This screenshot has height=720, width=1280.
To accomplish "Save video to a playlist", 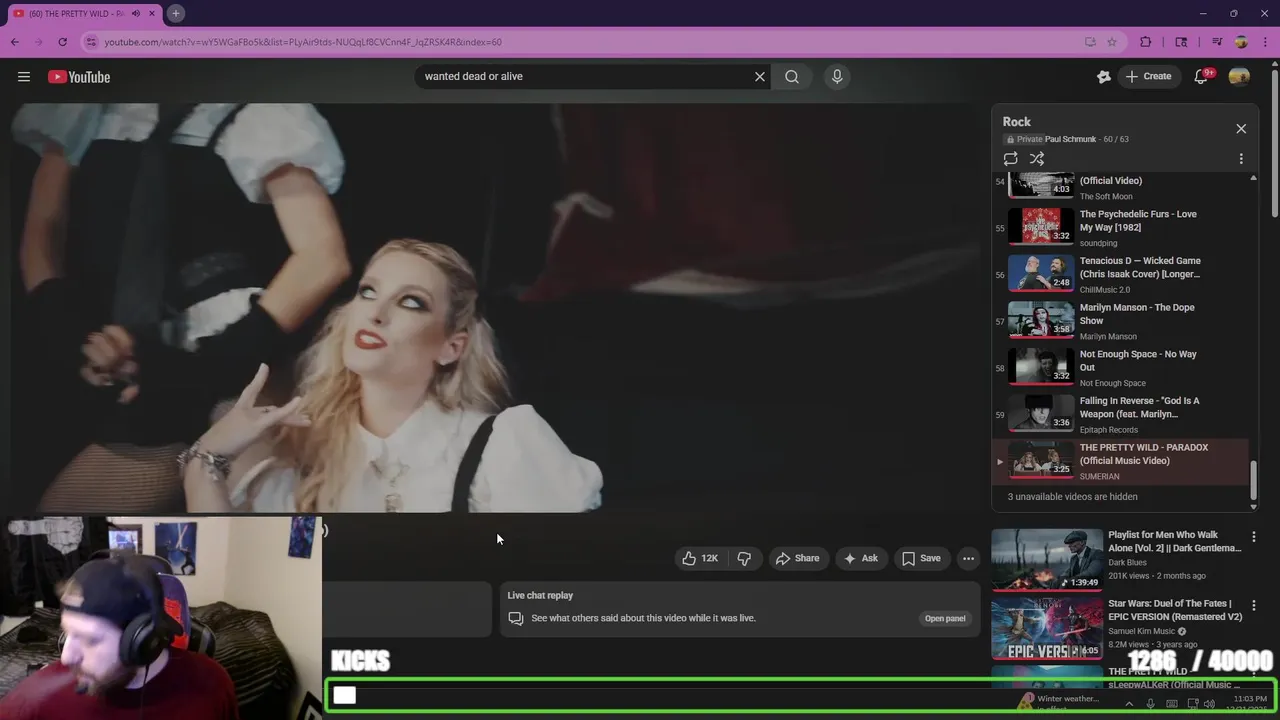I will click(921, 558).
